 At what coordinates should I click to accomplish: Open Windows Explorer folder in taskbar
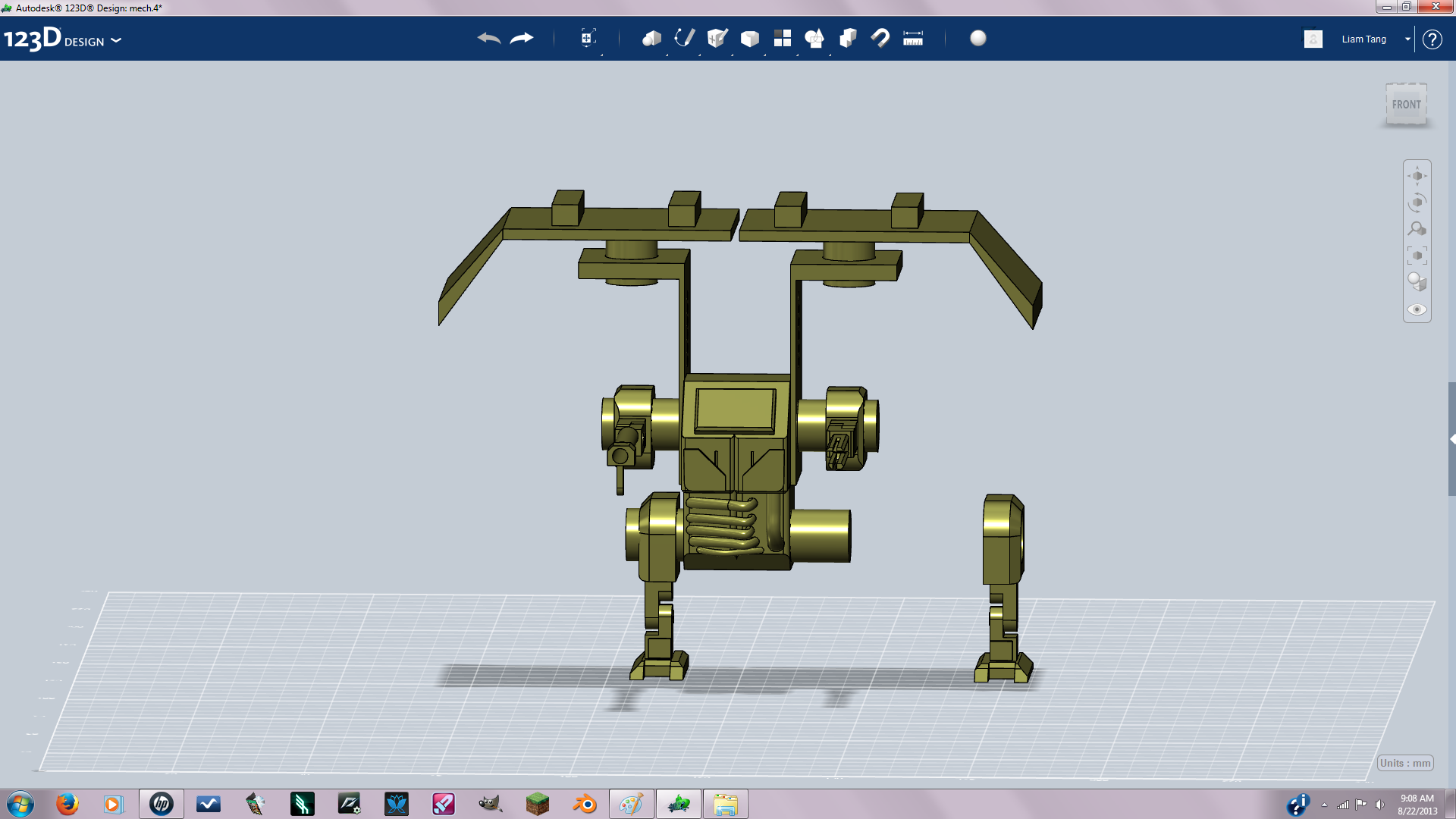[x=726, y=804]
